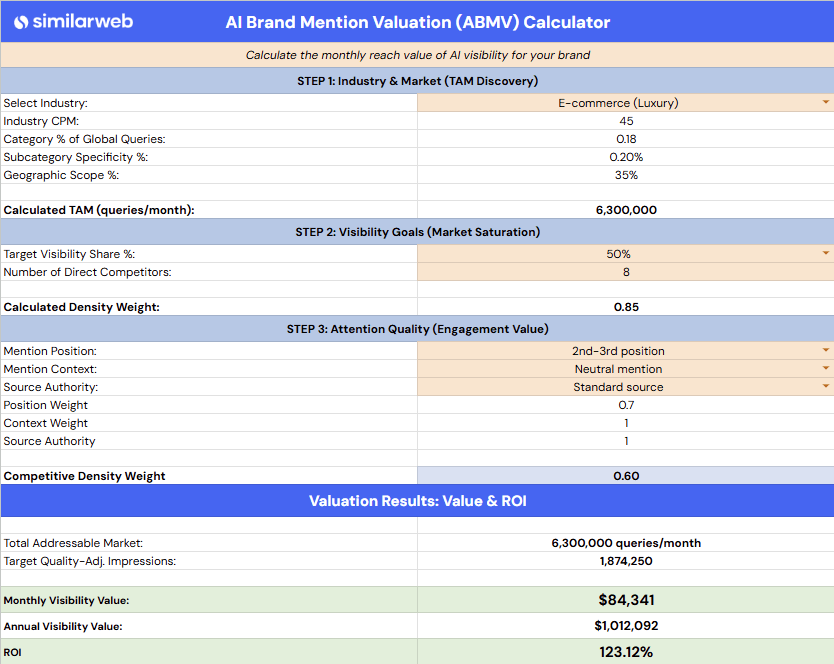Image resolution: width=834 pixels, height=664 pixels.
Task: Select the Monthly Visibility Value amount
Action: (x=627, y=600)
